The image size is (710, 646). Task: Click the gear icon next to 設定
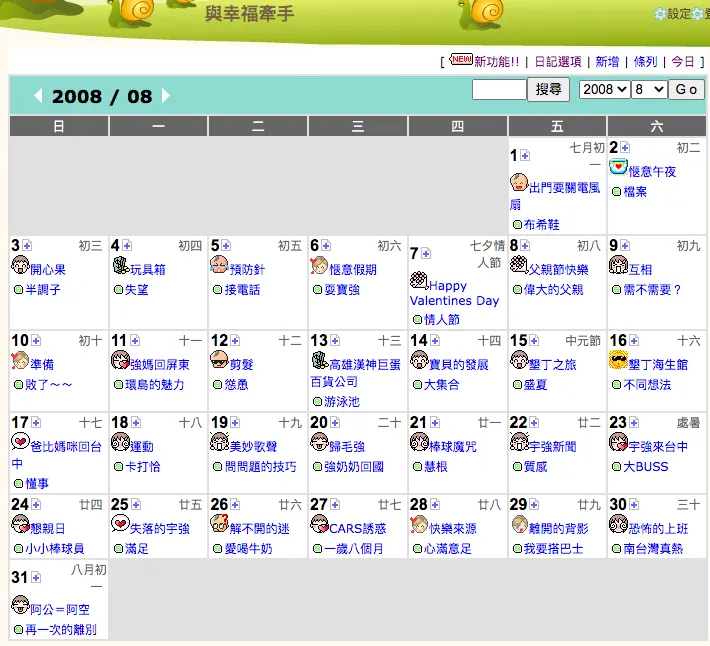point(660,14)
